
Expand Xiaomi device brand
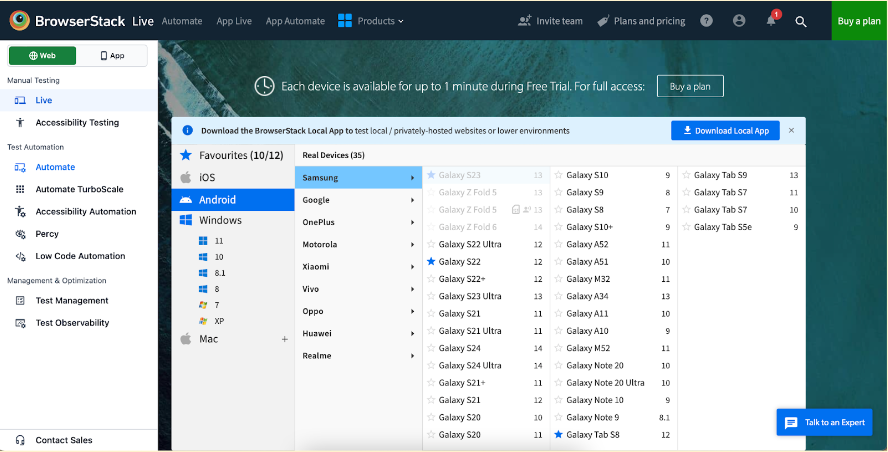coord(358,267)
